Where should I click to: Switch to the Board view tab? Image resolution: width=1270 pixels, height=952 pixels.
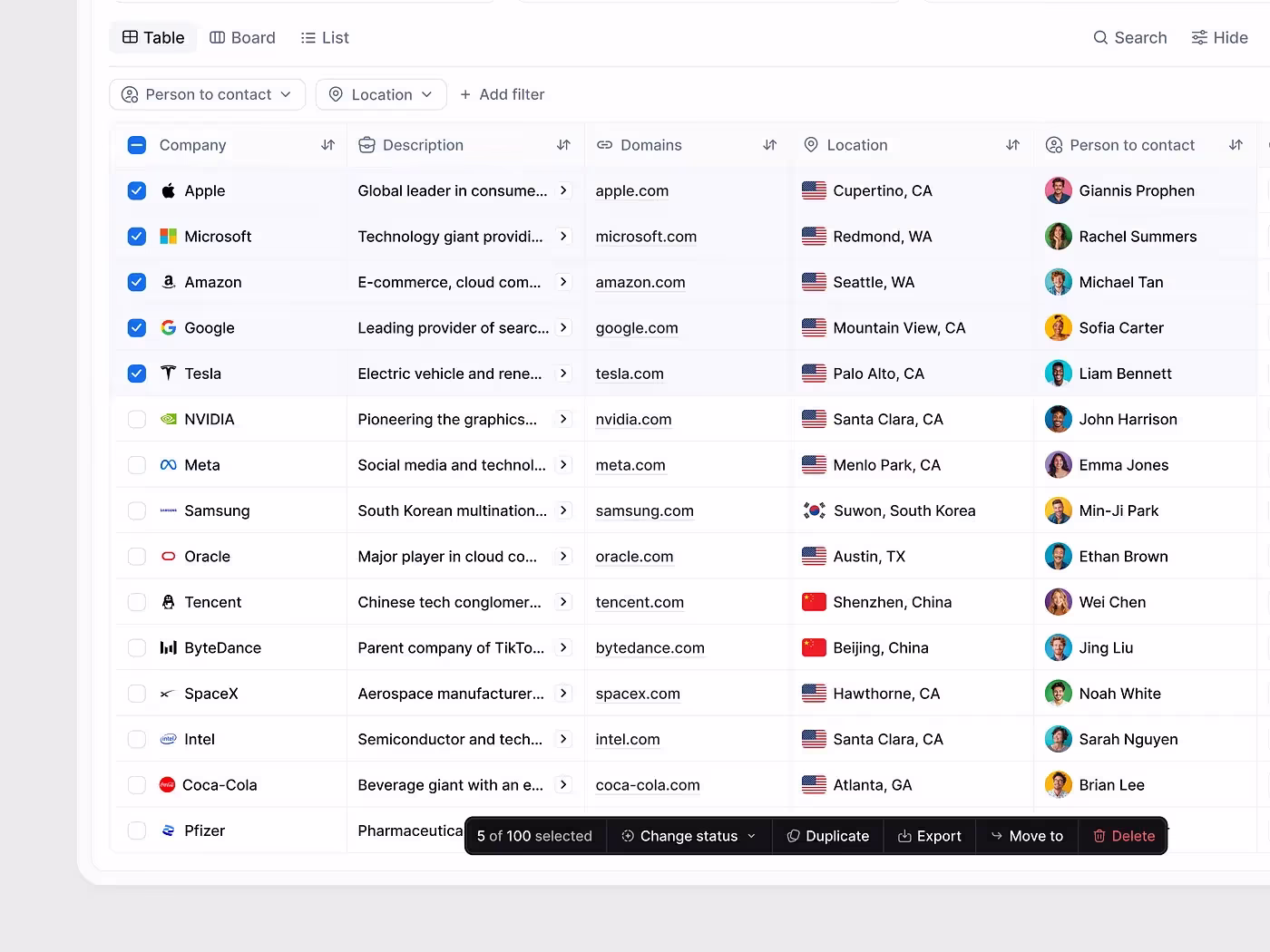click(x=242, y=38)
